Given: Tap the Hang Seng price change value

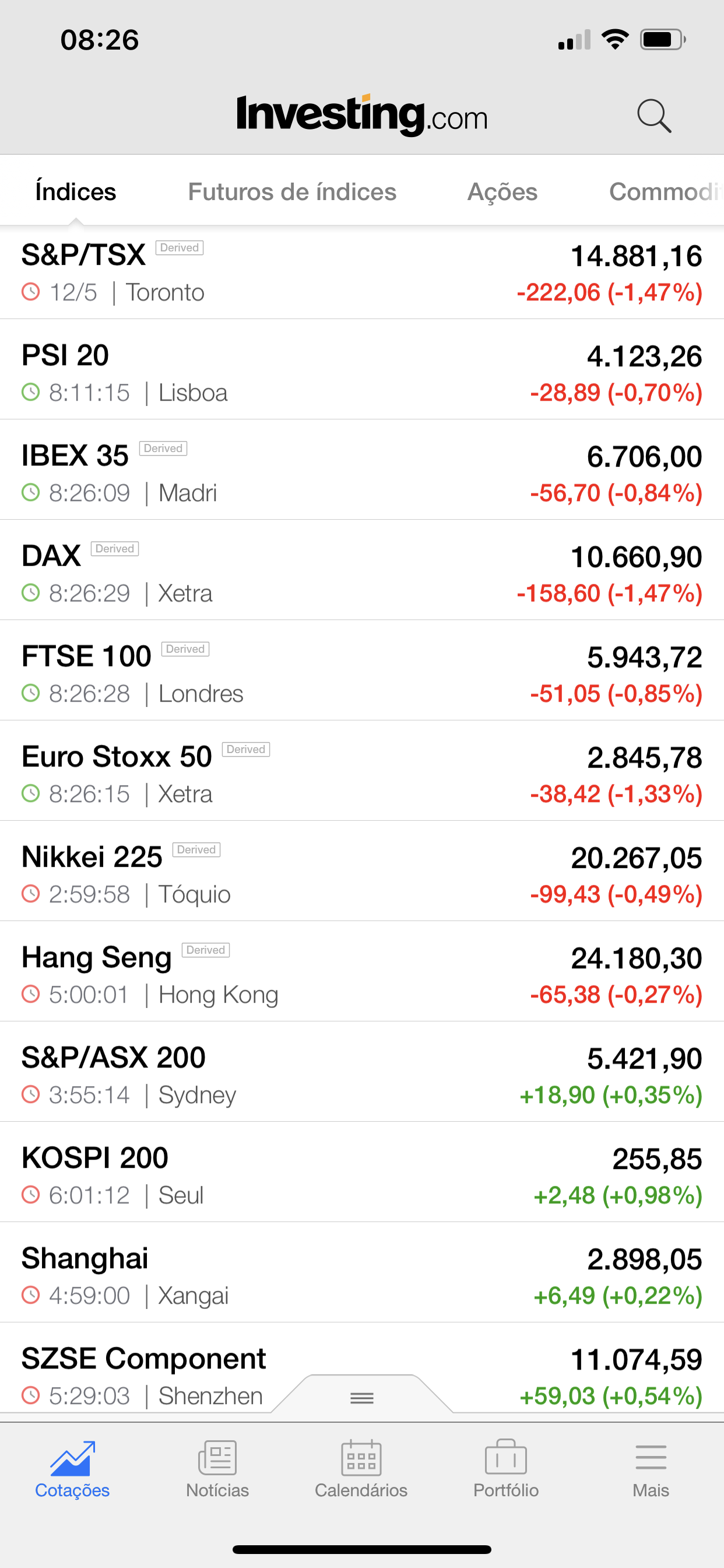Looking at the screenshot, I should point(616,995).
